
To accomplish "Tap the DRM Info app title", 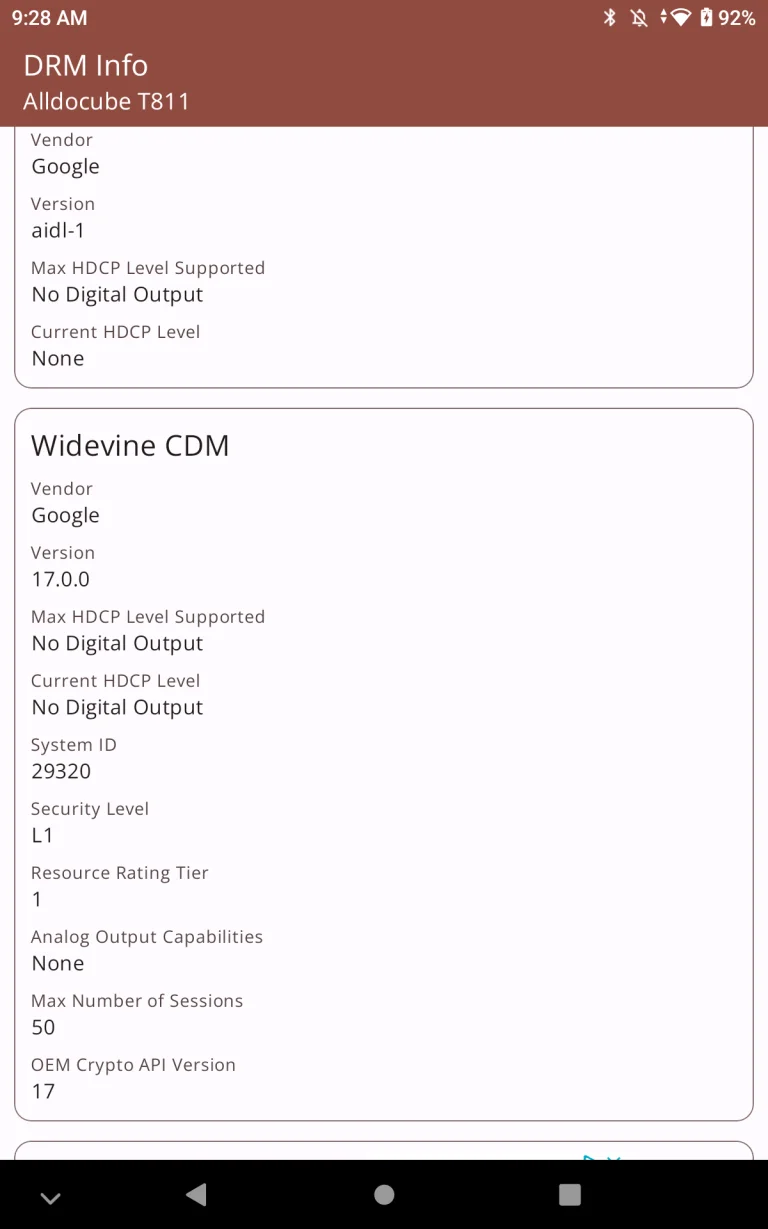I will pos(85,65).
